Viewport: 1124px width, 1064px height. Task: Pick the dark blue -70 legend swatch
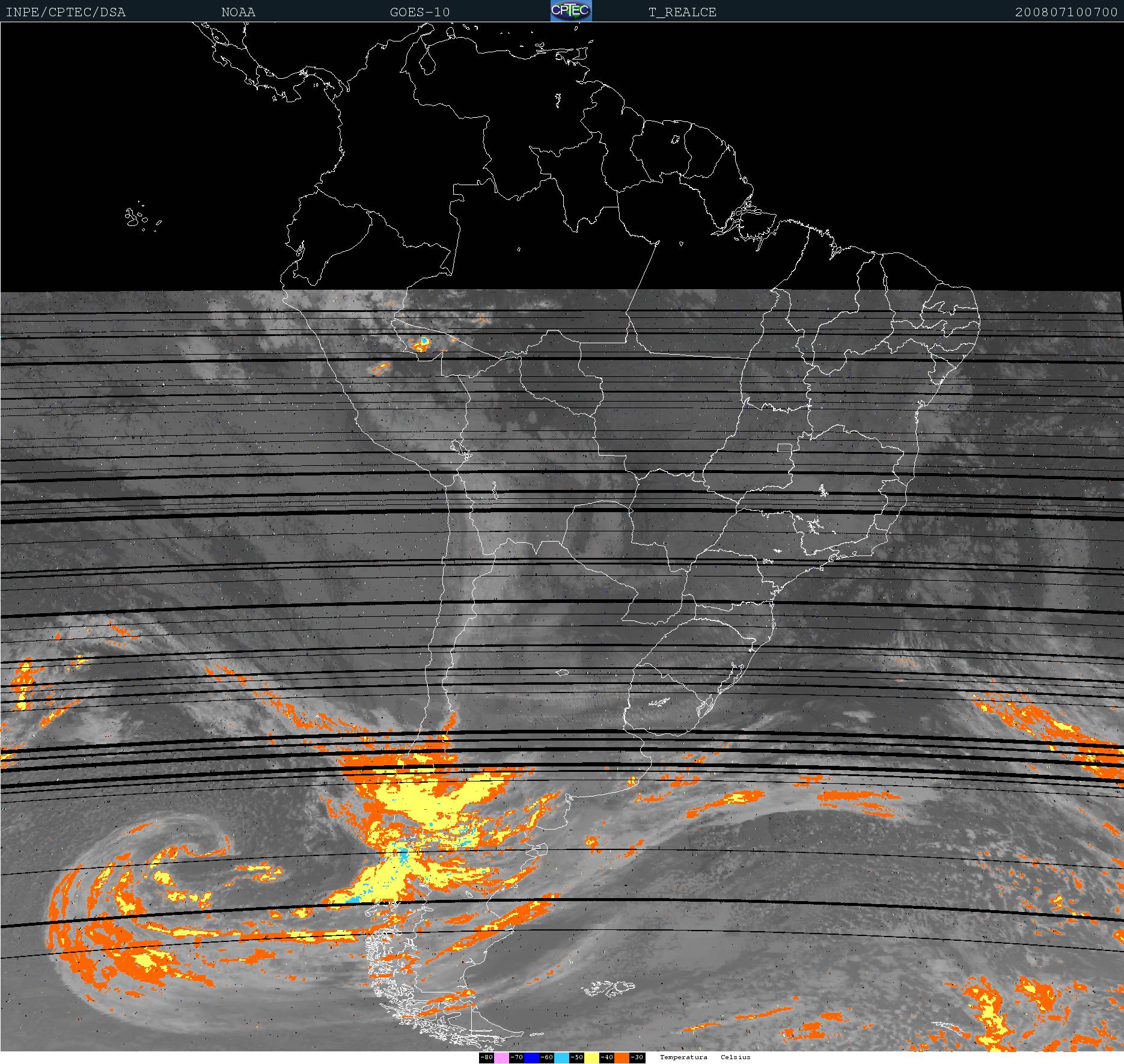[531, 1057]
